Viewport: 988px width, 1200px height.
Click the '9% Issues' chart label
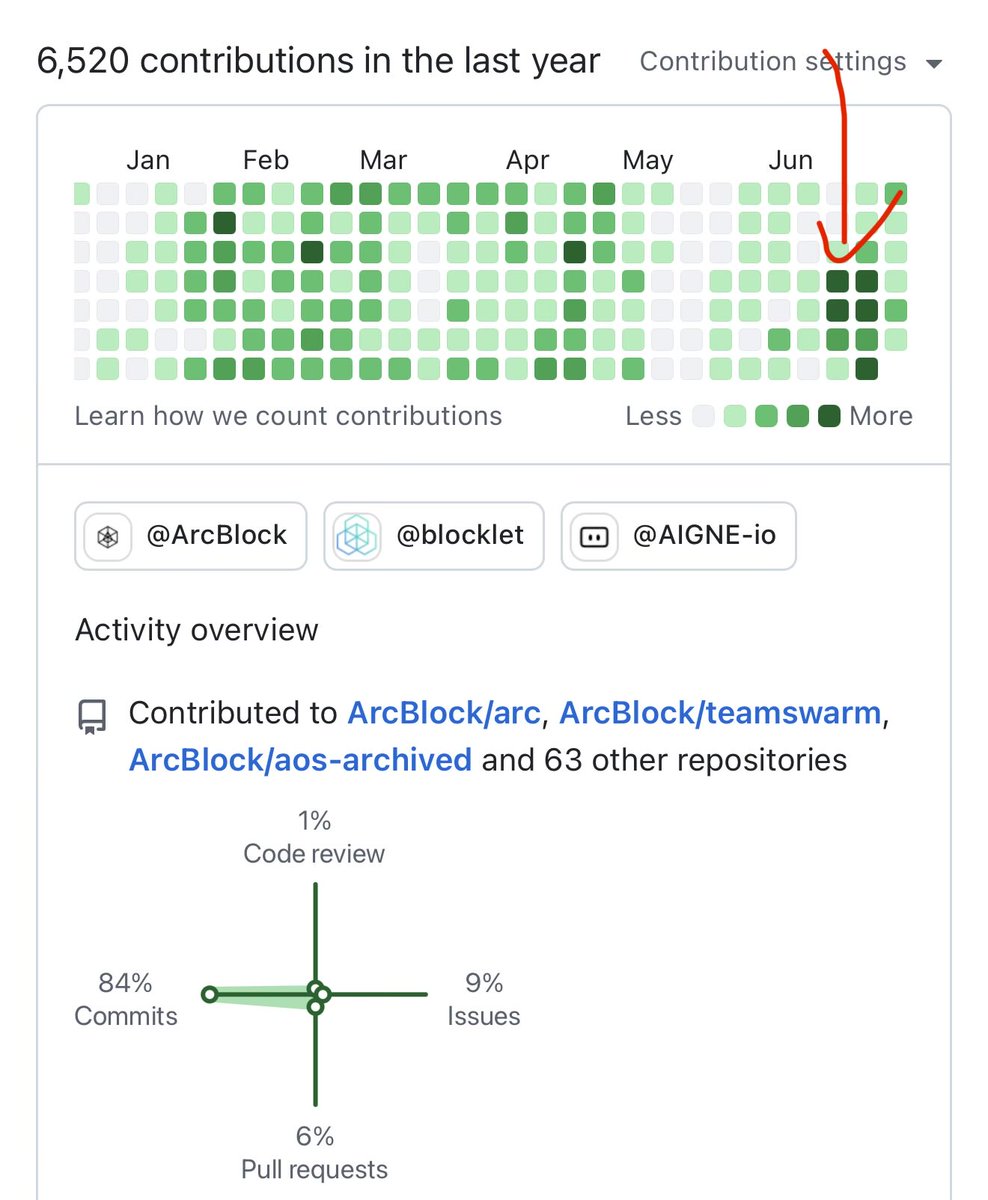tap(484, 1000)
